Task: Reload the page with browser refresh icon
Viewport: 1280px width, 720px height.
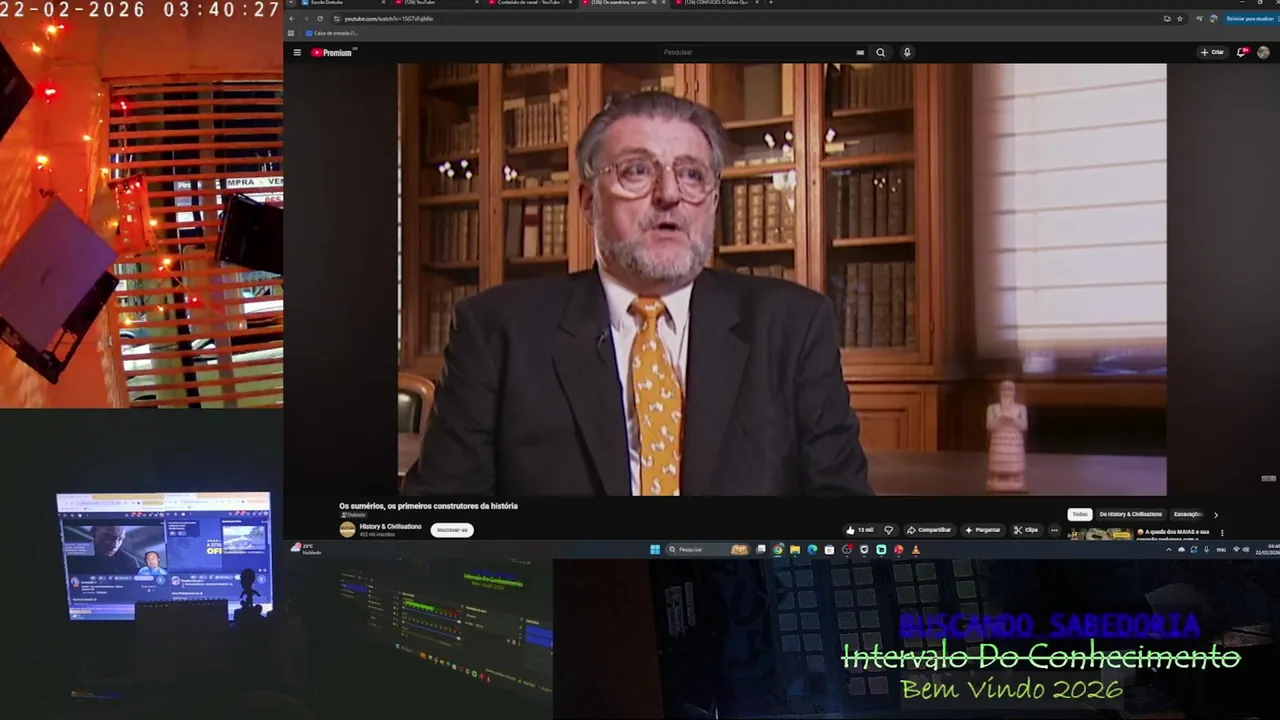Action: pos(320,19)
